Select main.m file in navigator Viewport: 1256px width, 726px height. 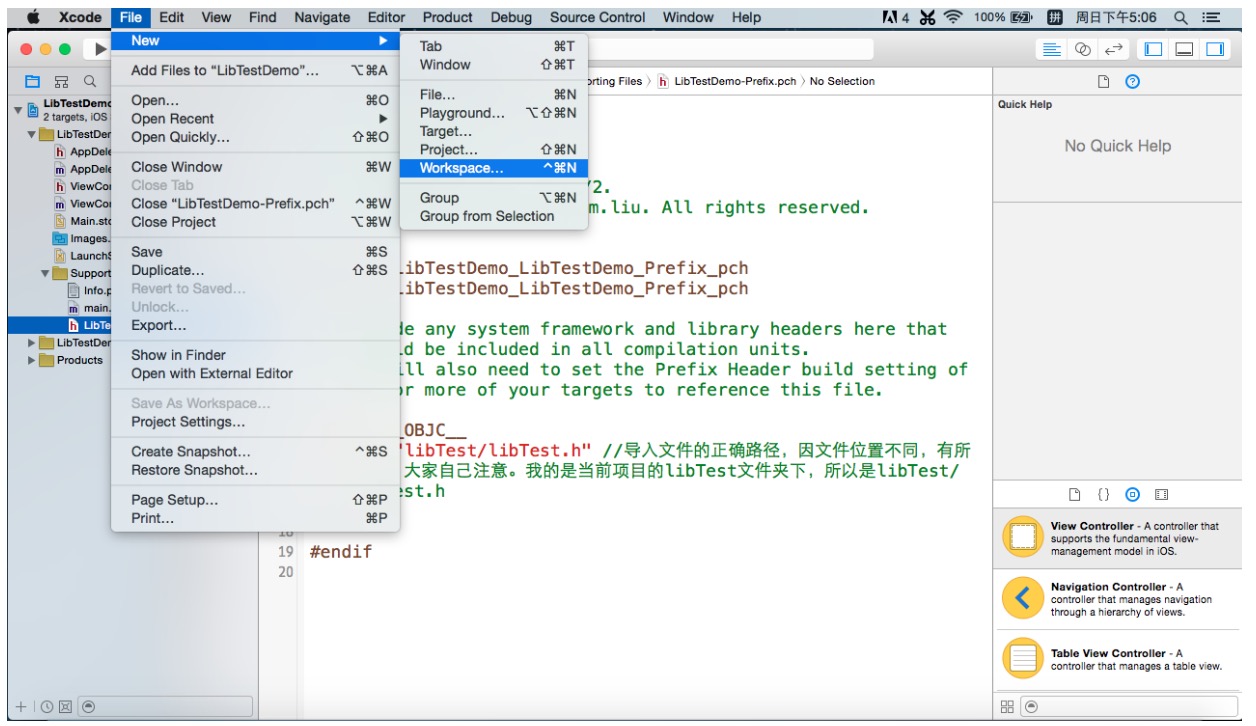(90, 308)
